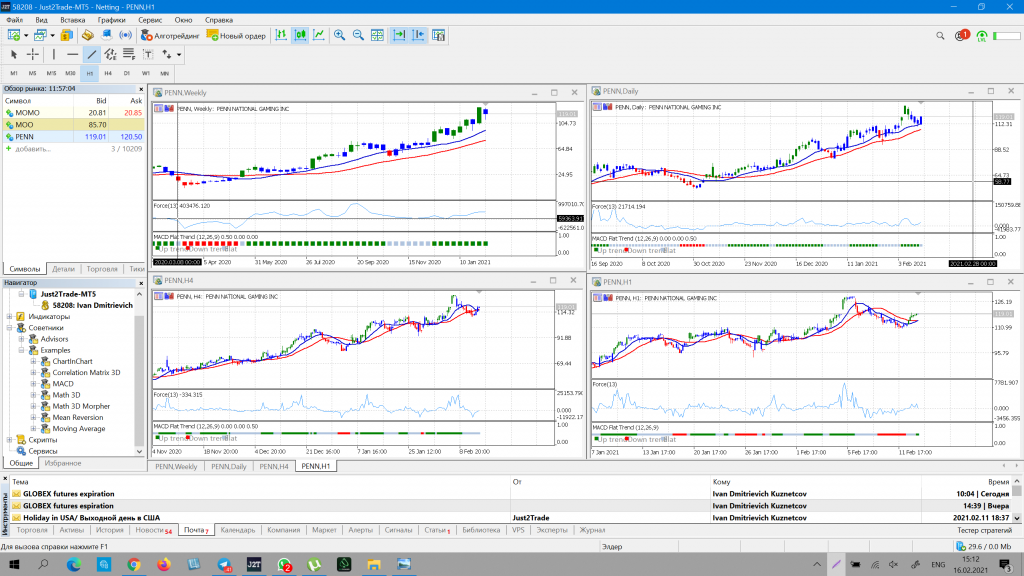The height and width of the screenshot is (576, 1024).
Task: Switch chart to line chart display
Action: 319,35
